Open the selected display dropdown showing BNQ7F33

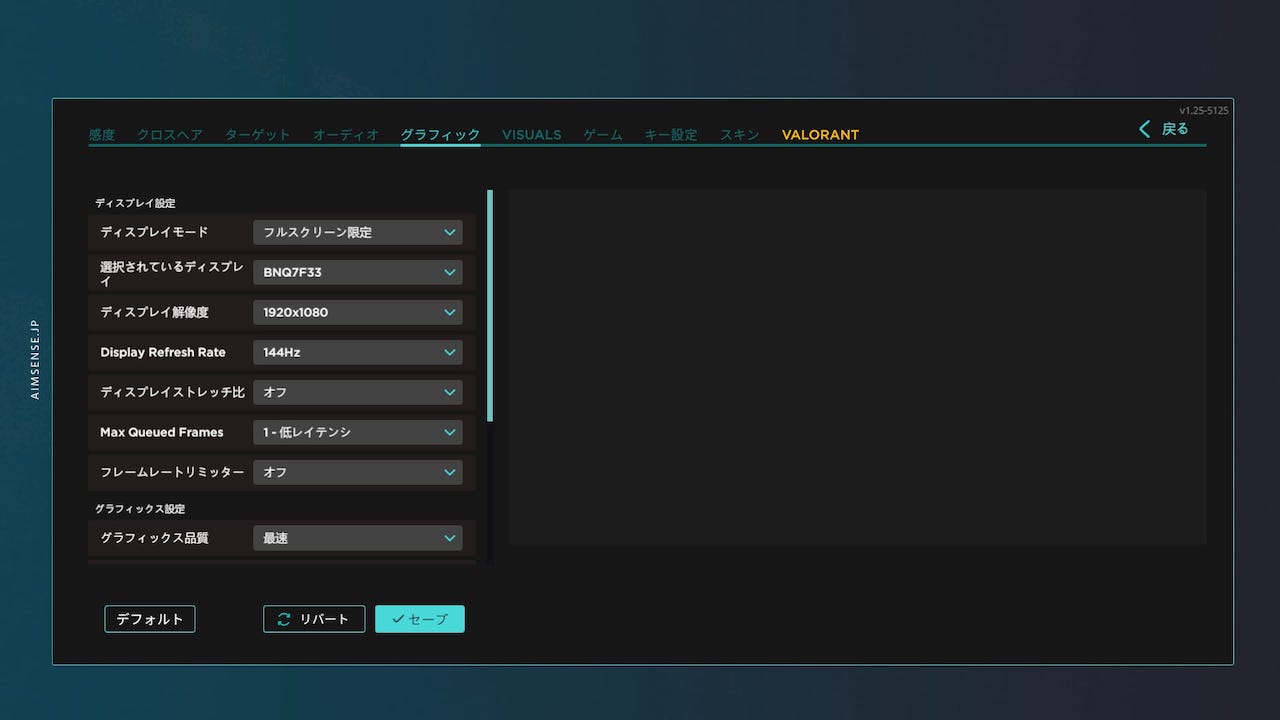(357, 272)
